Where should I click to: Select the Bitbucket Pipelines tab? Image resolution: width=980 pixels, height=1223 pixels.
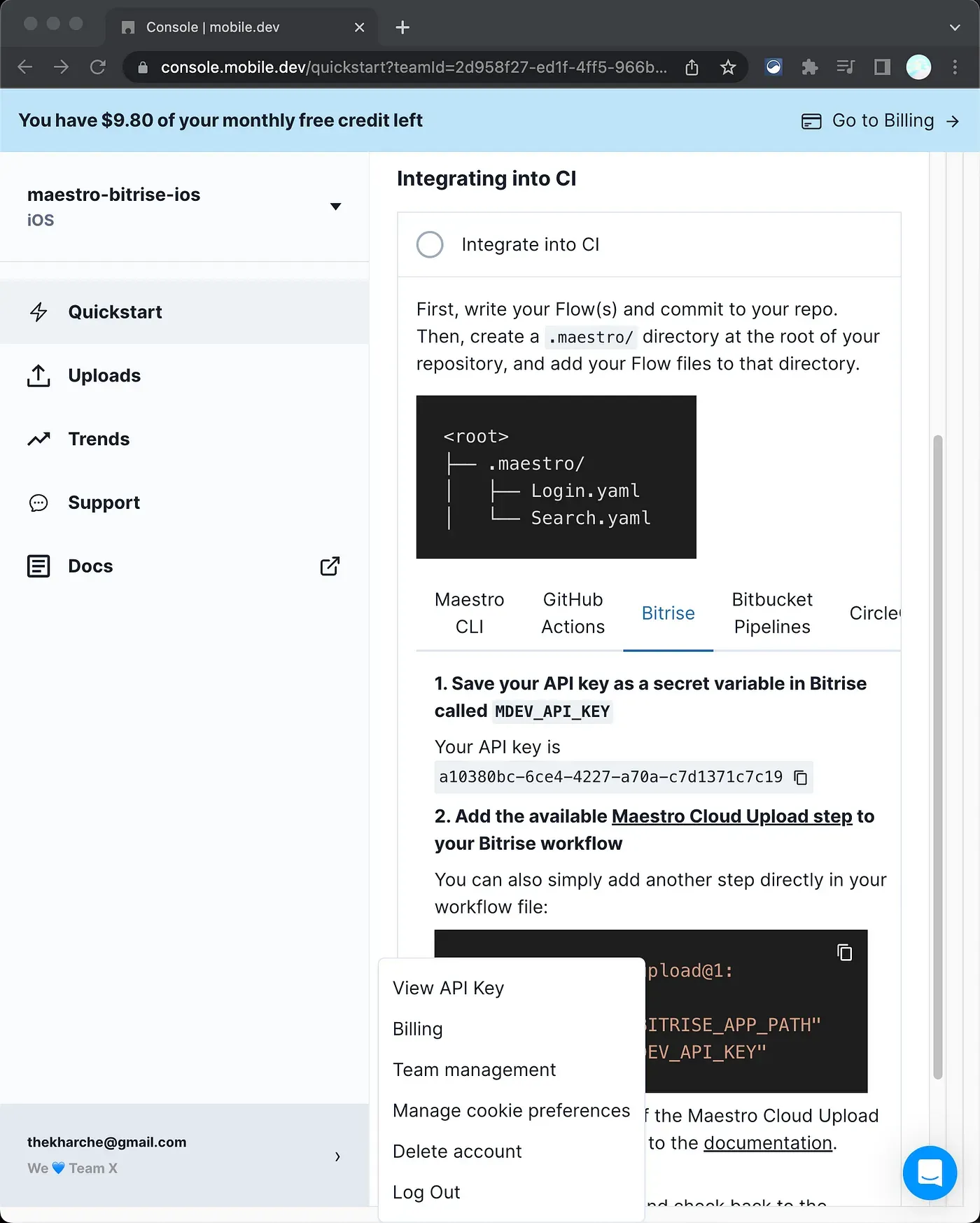[x=771, y=613]
